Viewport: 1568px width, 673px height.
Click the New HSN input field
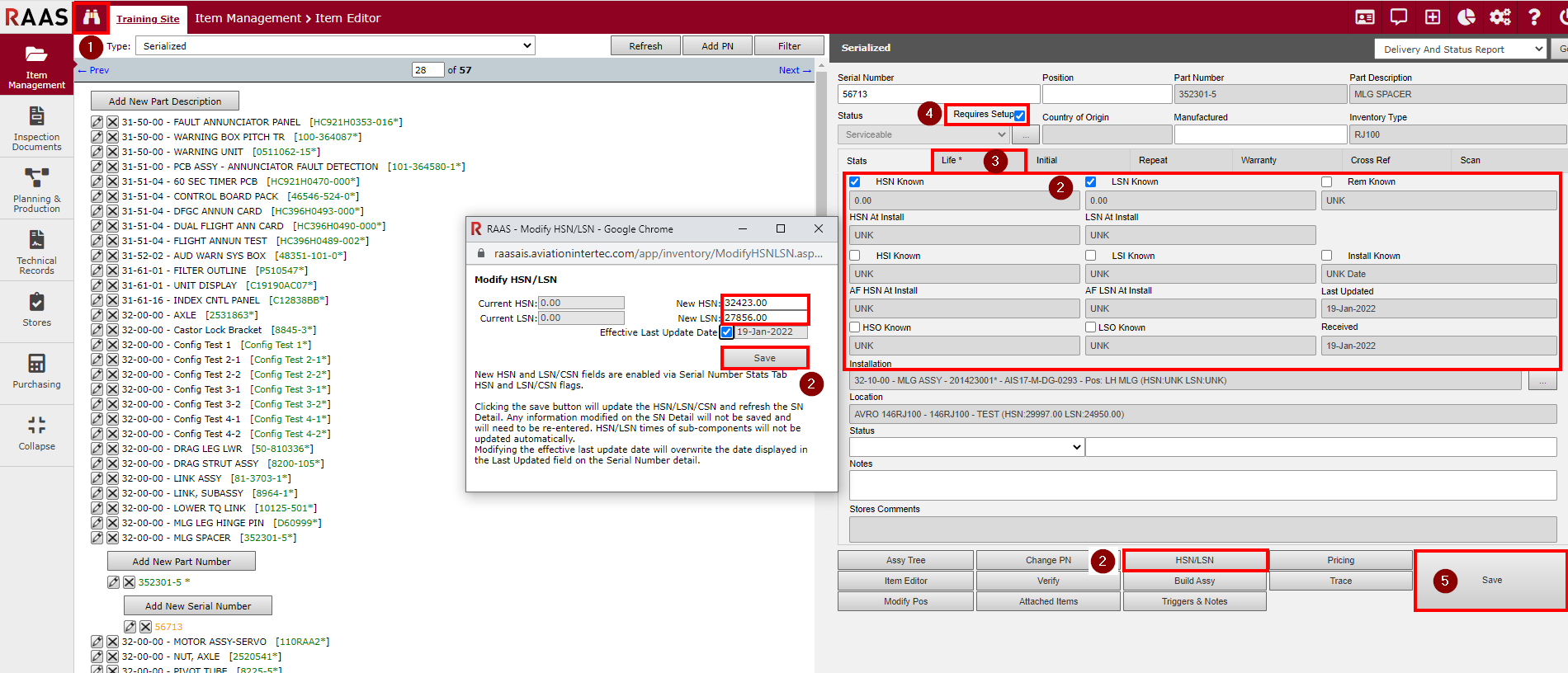point(764,303)
